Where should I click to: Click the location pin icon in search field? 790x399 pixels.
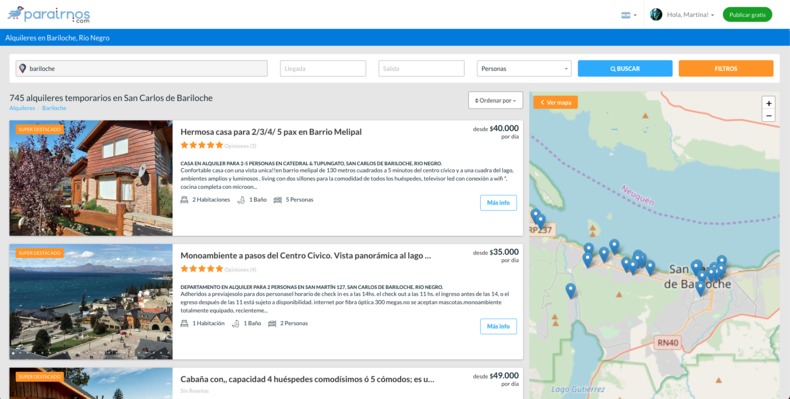click(x=22, y=68)
